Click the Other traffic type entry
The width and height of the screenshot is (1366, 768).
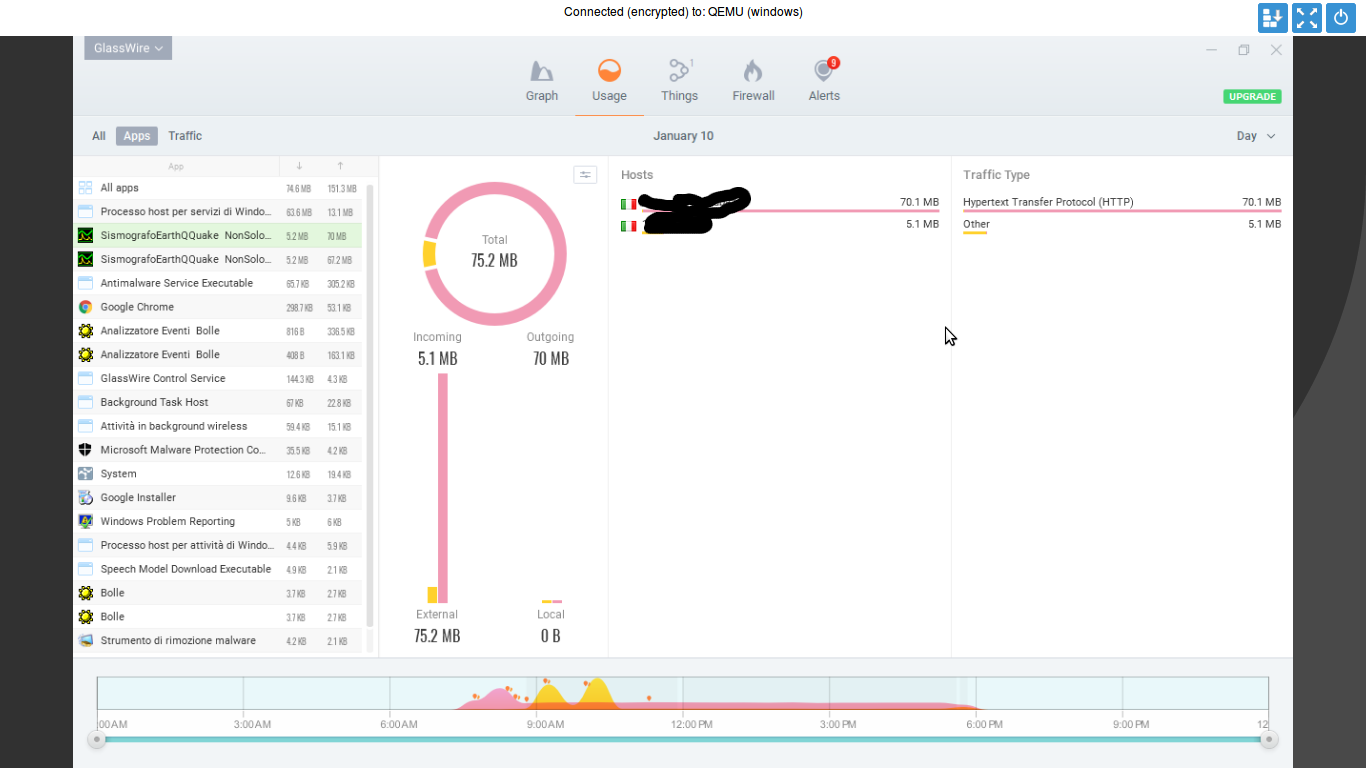tap(976, 225)
